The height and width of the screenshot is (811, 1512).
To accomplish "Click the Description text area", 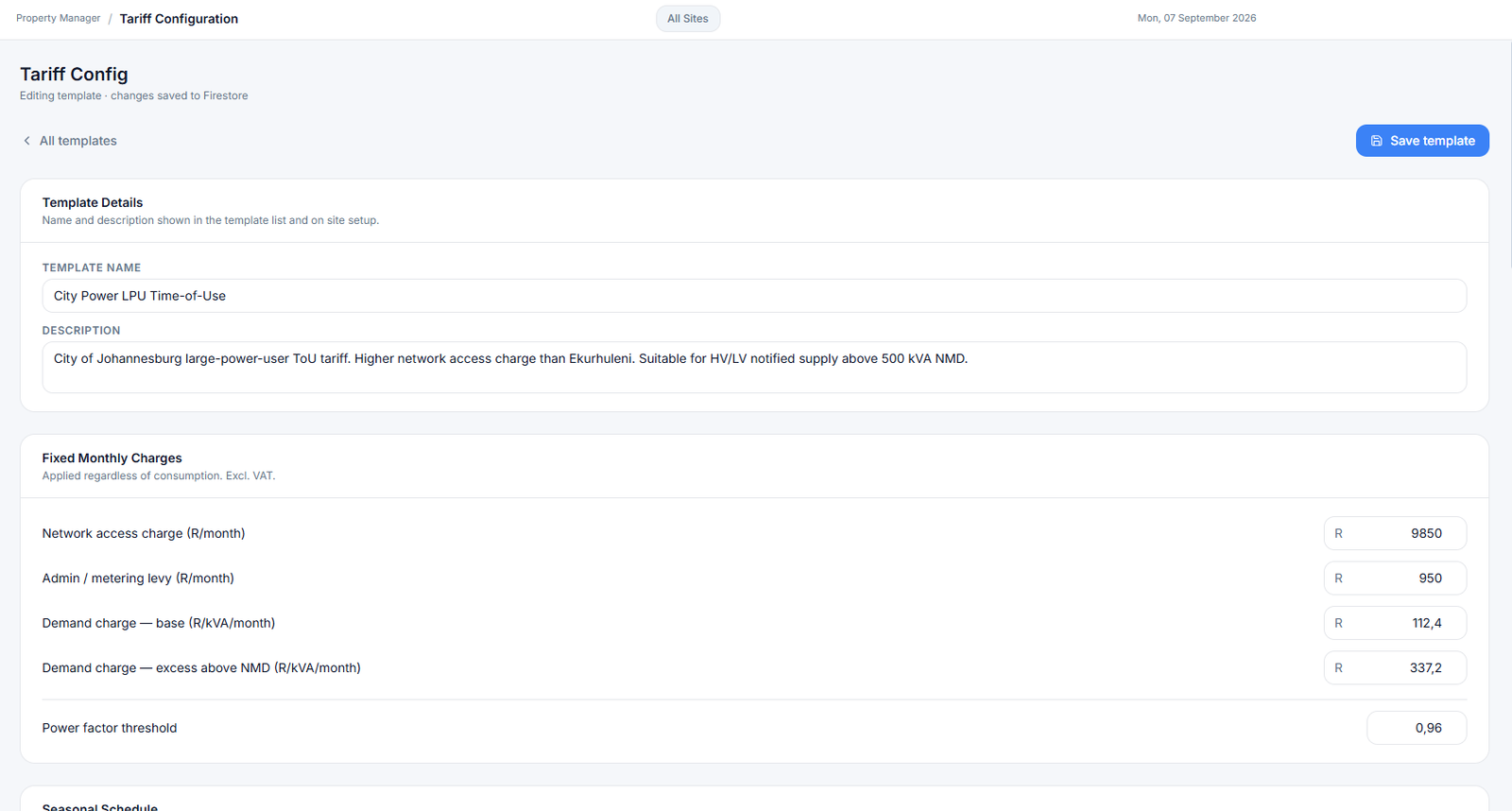I will (754, 367).
